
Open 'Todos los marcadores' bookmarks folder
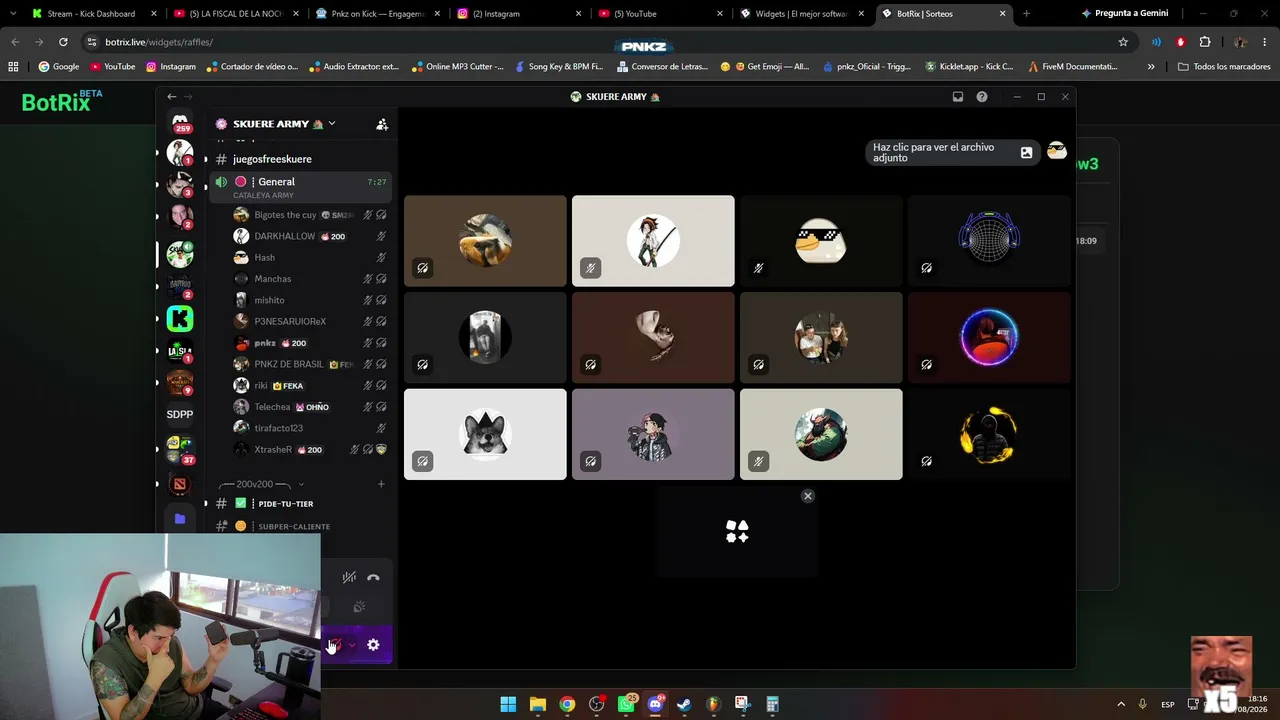click(x=1222, y=67)
